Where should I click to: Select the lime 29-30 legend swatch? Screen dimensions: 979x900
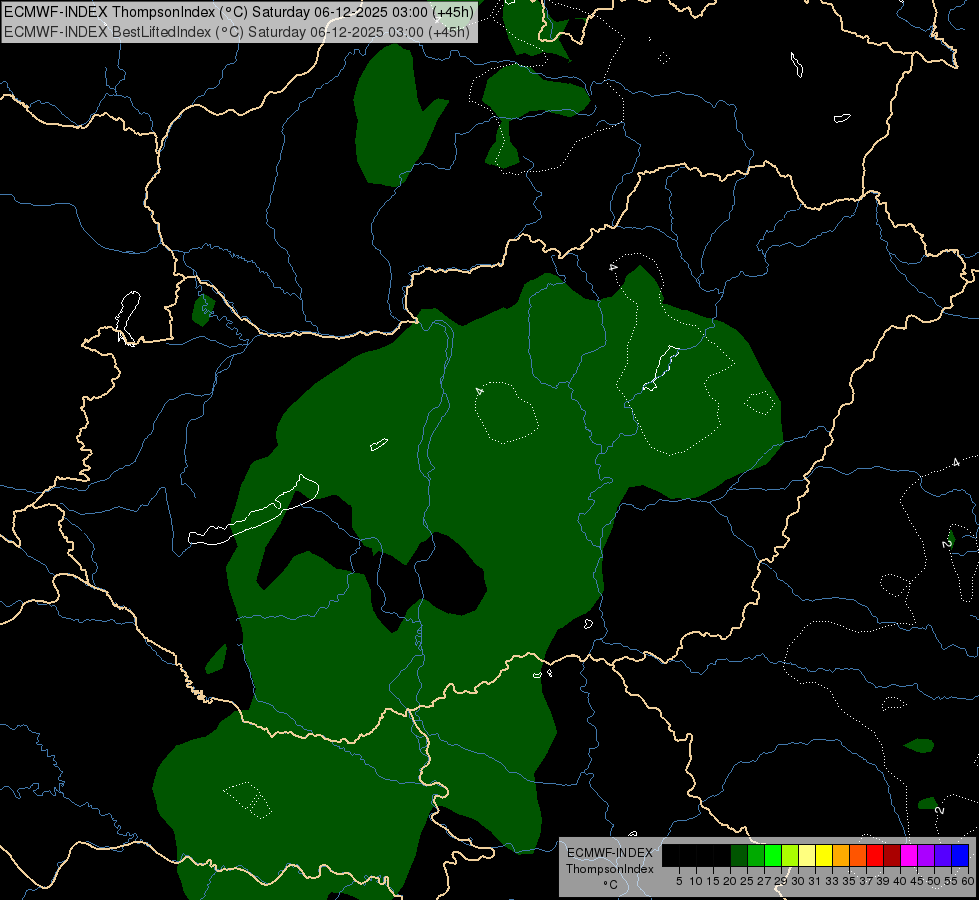(790, 855)
